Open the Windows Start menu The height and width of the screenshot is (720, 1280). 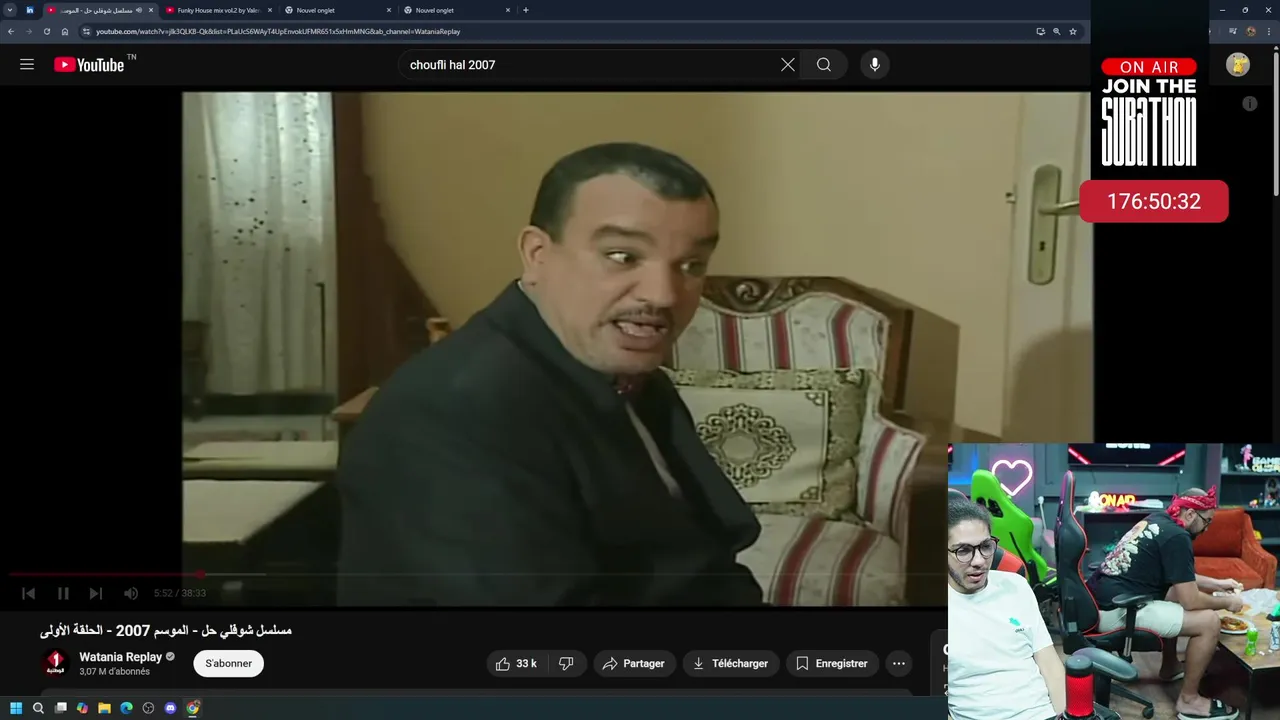click(x=16, y=708)
